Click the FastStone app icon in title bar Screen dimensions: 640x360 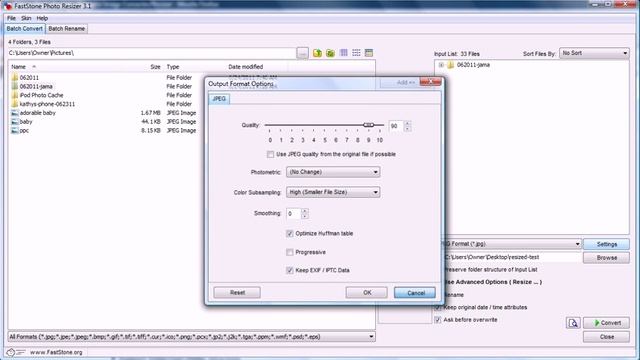7,6
